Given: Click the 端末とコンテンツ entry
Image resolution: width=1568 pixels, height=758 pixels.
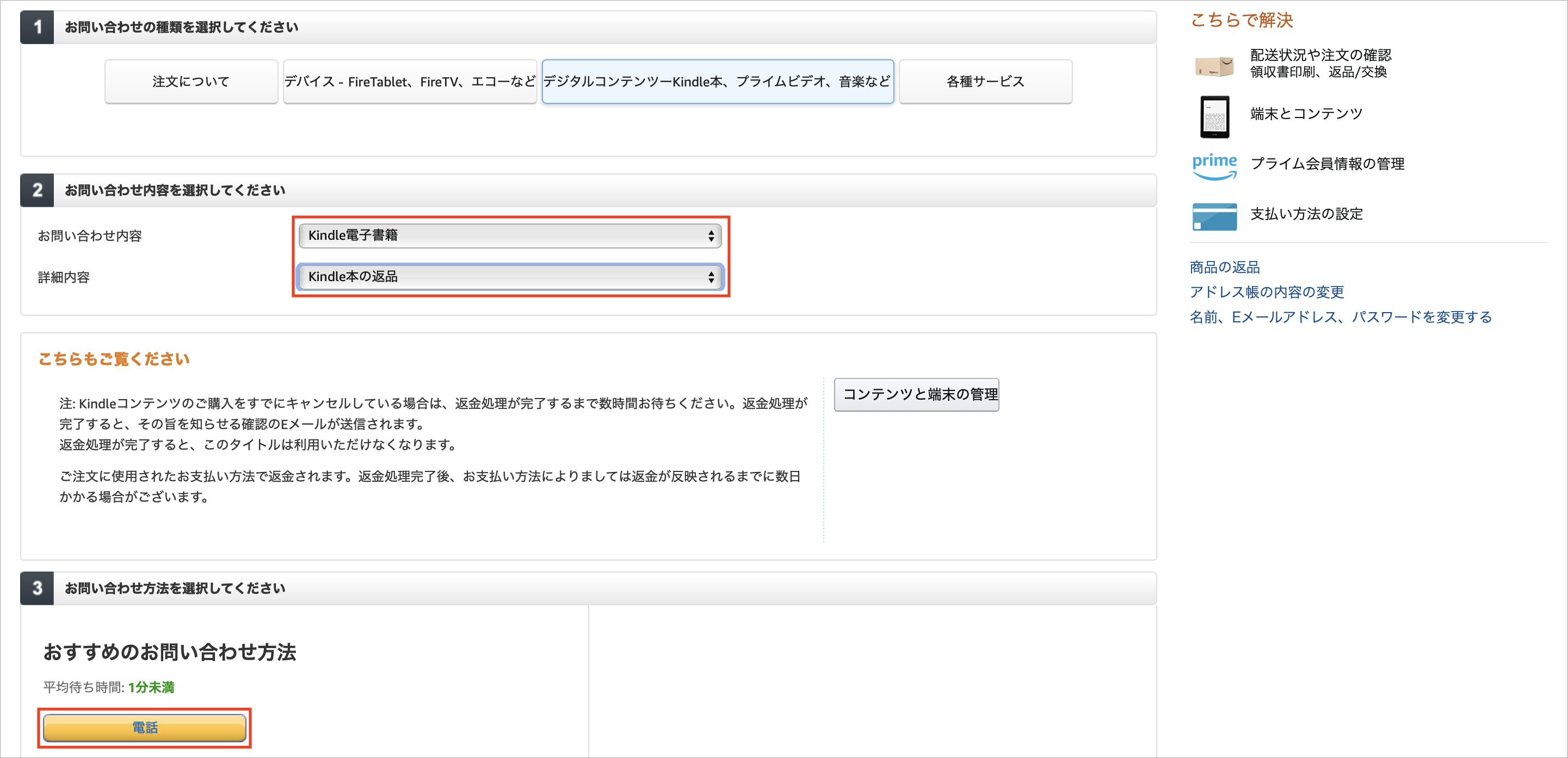Looking at the screenshot, I should tap(1305, 113).
